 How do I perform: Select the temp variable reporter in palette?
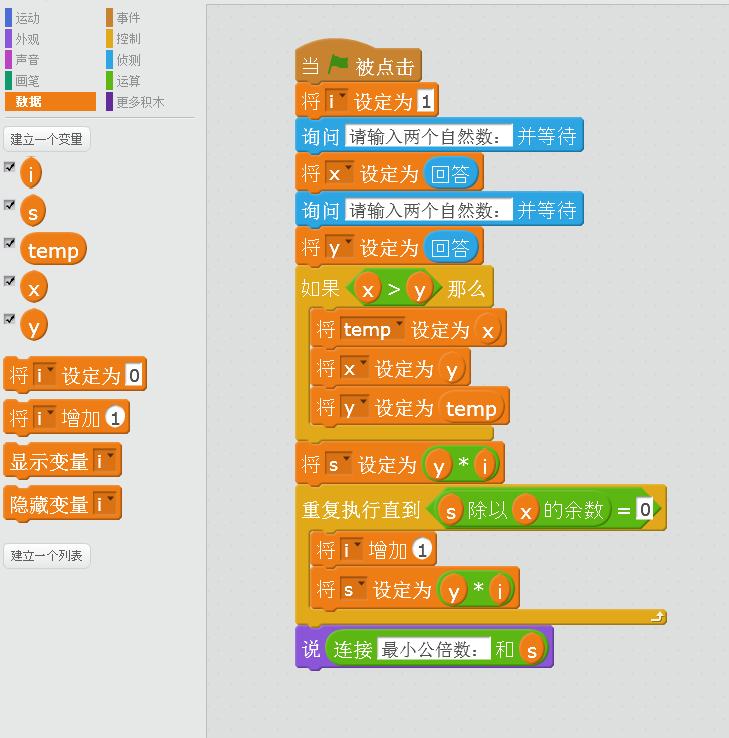click(53, 249)
